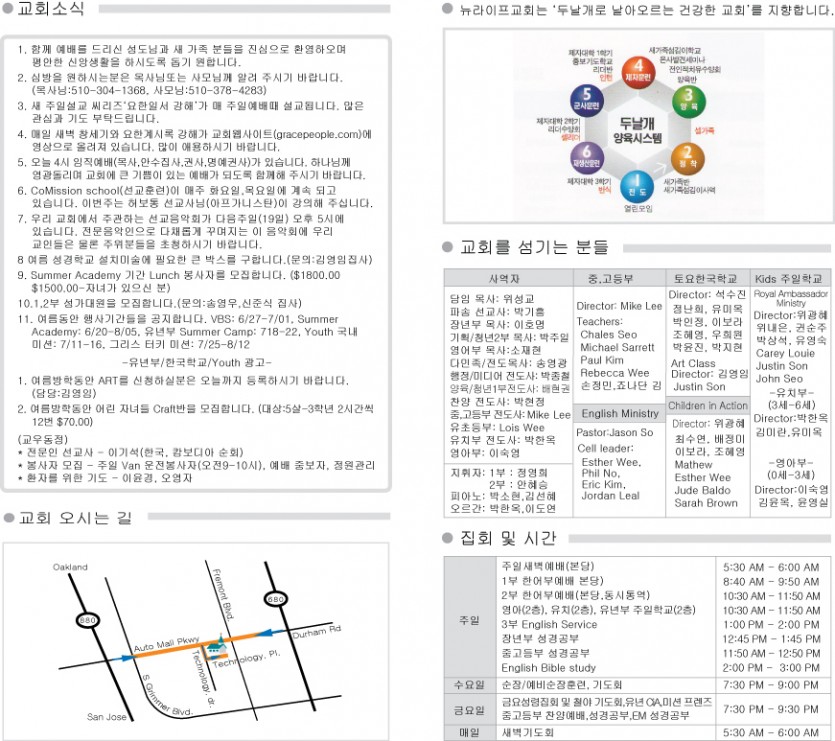Click the 3부 English Service row
This screenshot has height=741, width=835.
coord(549,624)
